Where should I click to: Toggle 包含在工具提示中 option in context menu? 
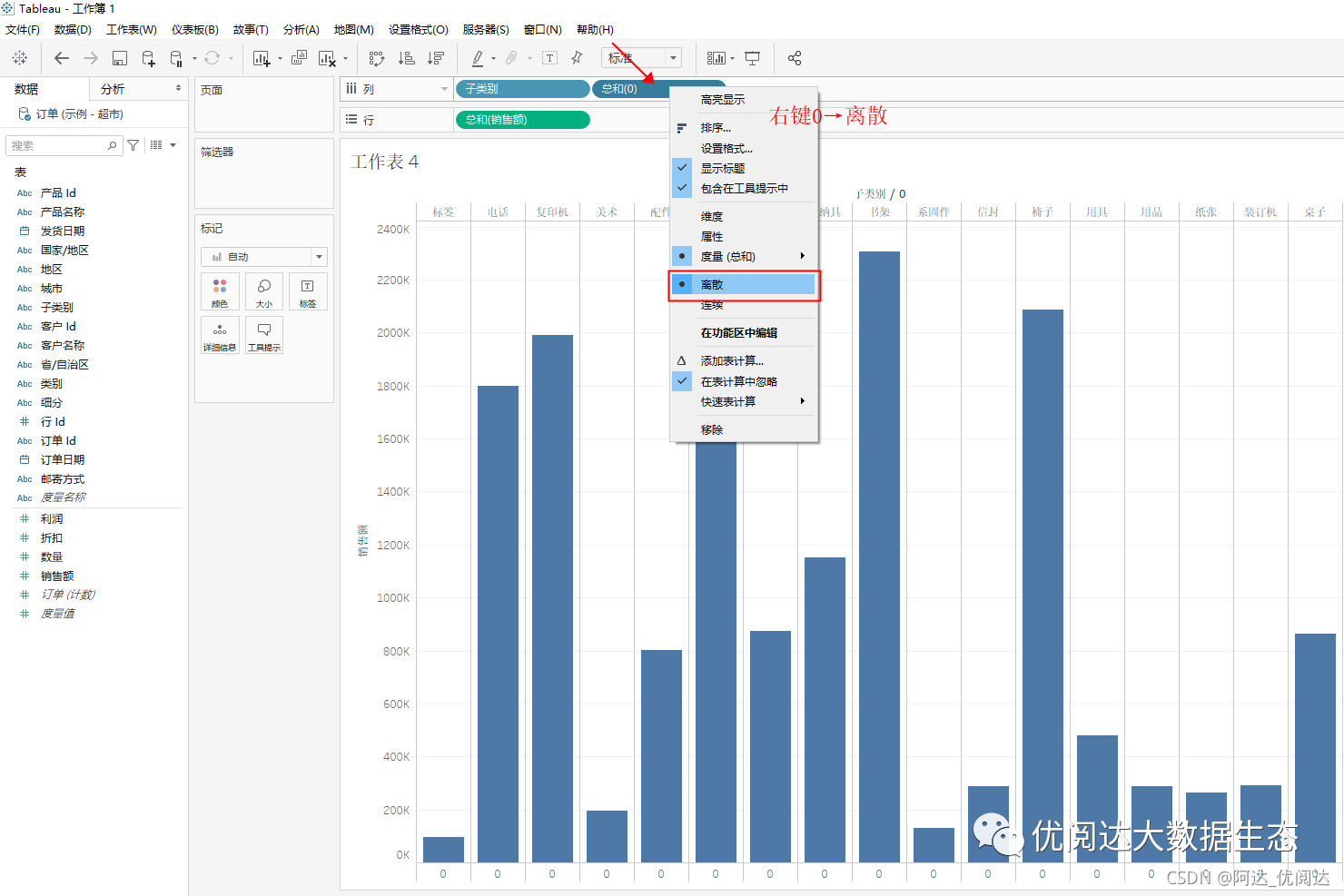pyautogui.click(x=744, y=188)
